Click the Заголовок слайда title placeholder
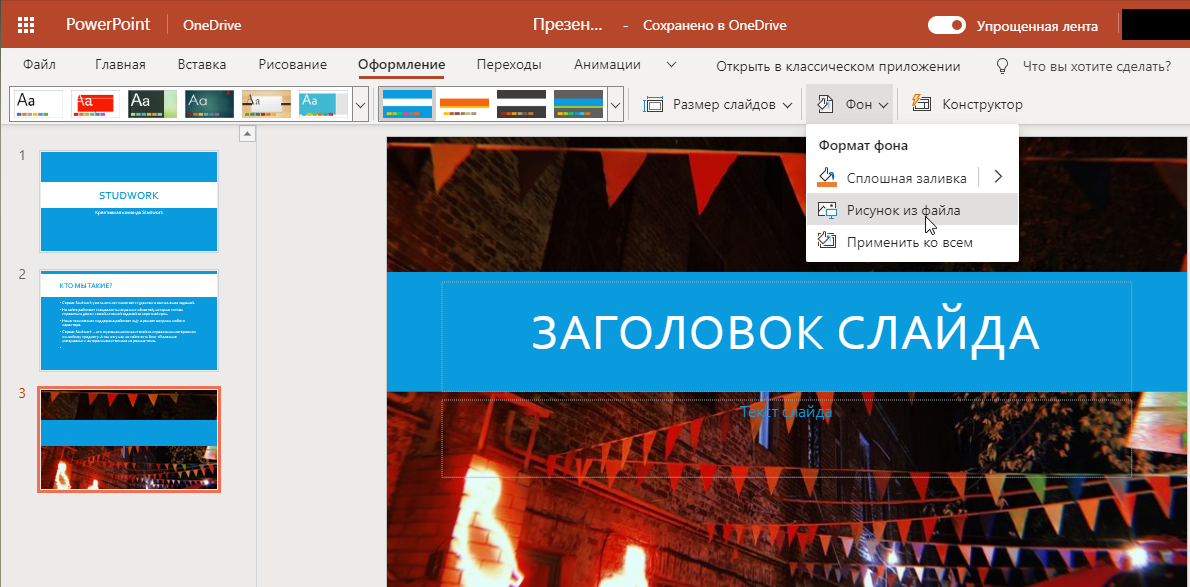 coord(786,333)
